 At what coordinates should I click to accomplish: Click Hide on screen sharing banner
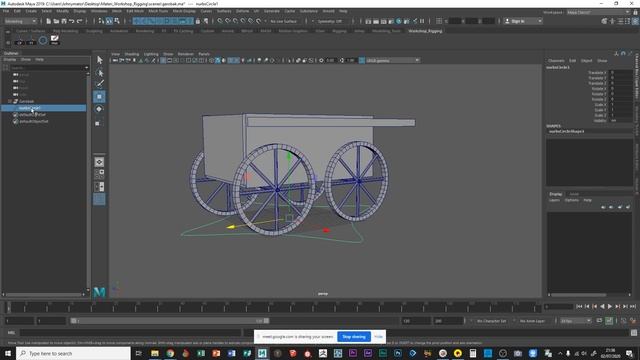(x=378, y=337)
